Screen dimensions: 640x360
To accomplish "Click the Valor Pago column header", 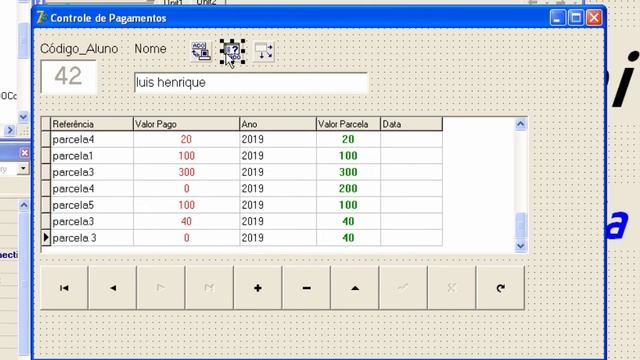I will point(186,124).
